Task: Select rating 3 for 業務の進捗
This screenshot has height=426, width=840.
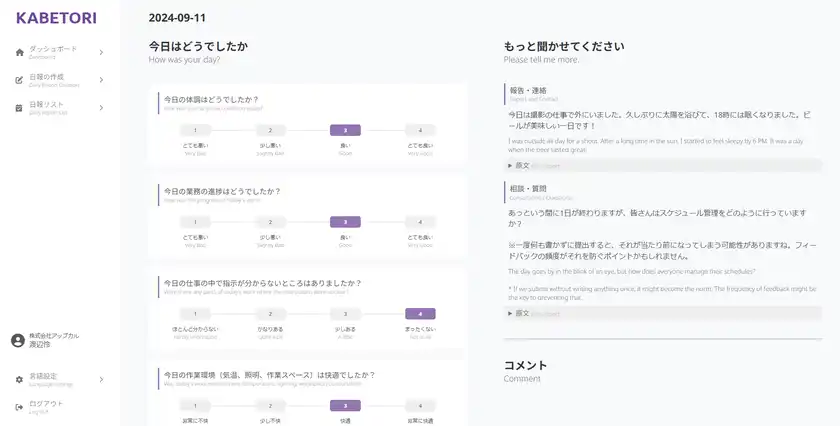Action: [x=346, y=222]
